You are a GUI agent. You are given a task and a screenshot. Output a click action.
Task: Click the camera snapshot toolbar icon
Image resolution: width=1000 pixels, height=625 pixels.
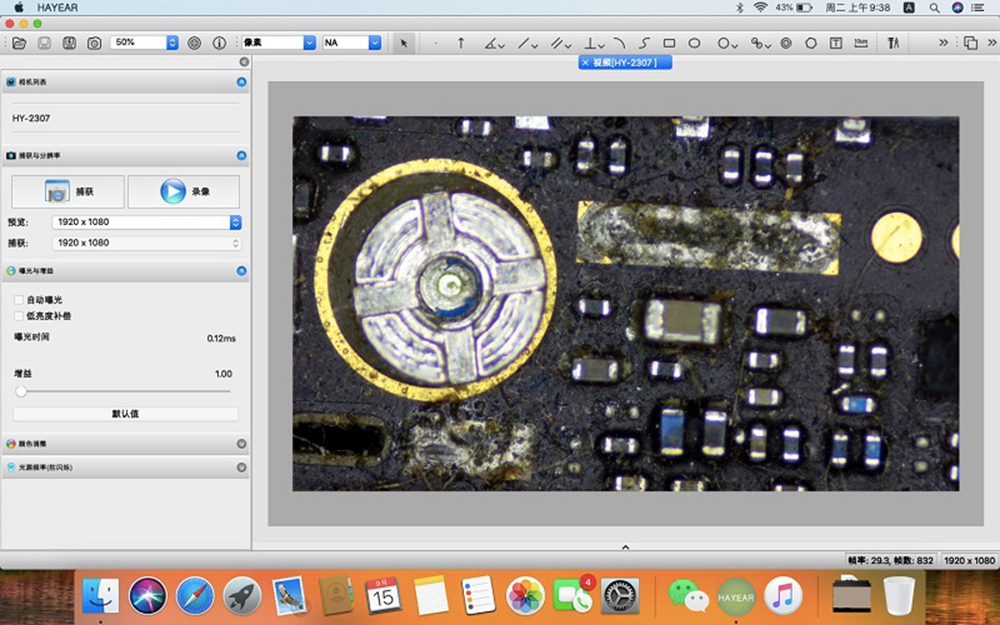click(94, 43)
